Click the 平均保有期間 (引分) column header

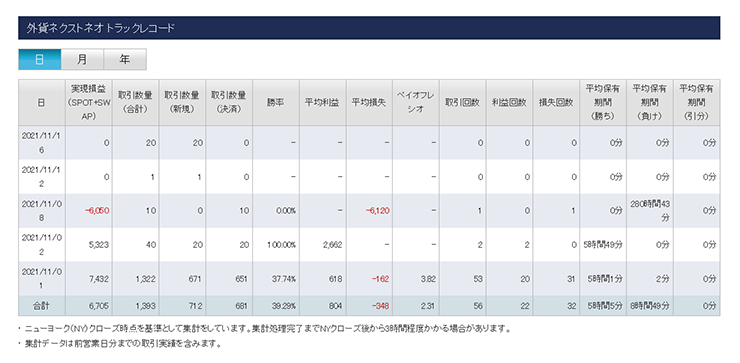click(697, 102)
